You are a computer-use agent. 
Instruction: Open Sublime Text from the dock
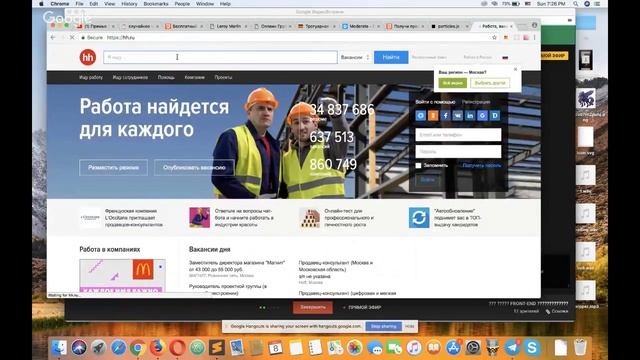[217, 348]
